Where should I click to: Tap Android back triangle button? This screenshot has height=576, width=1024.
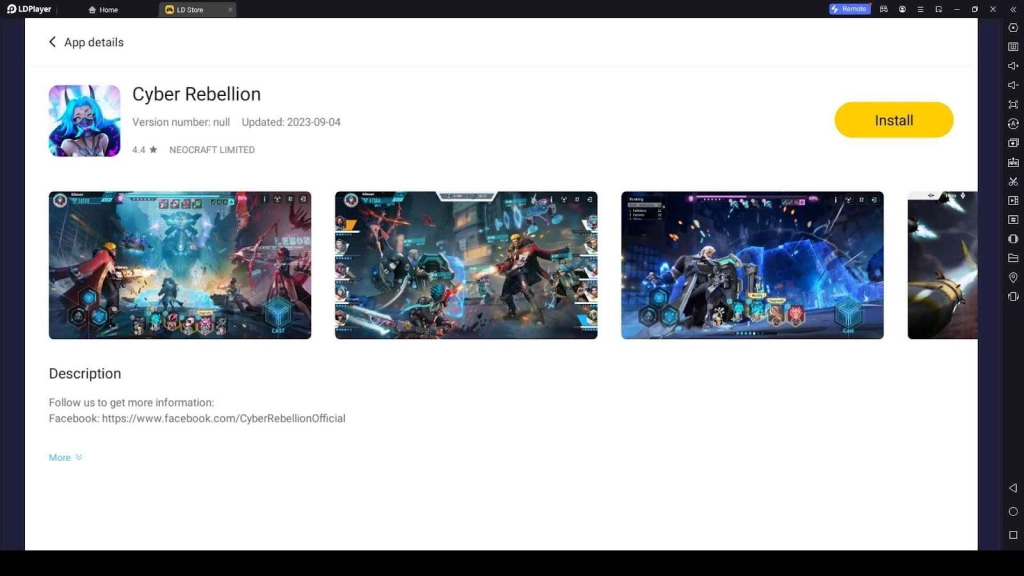tap(1013, 488)
